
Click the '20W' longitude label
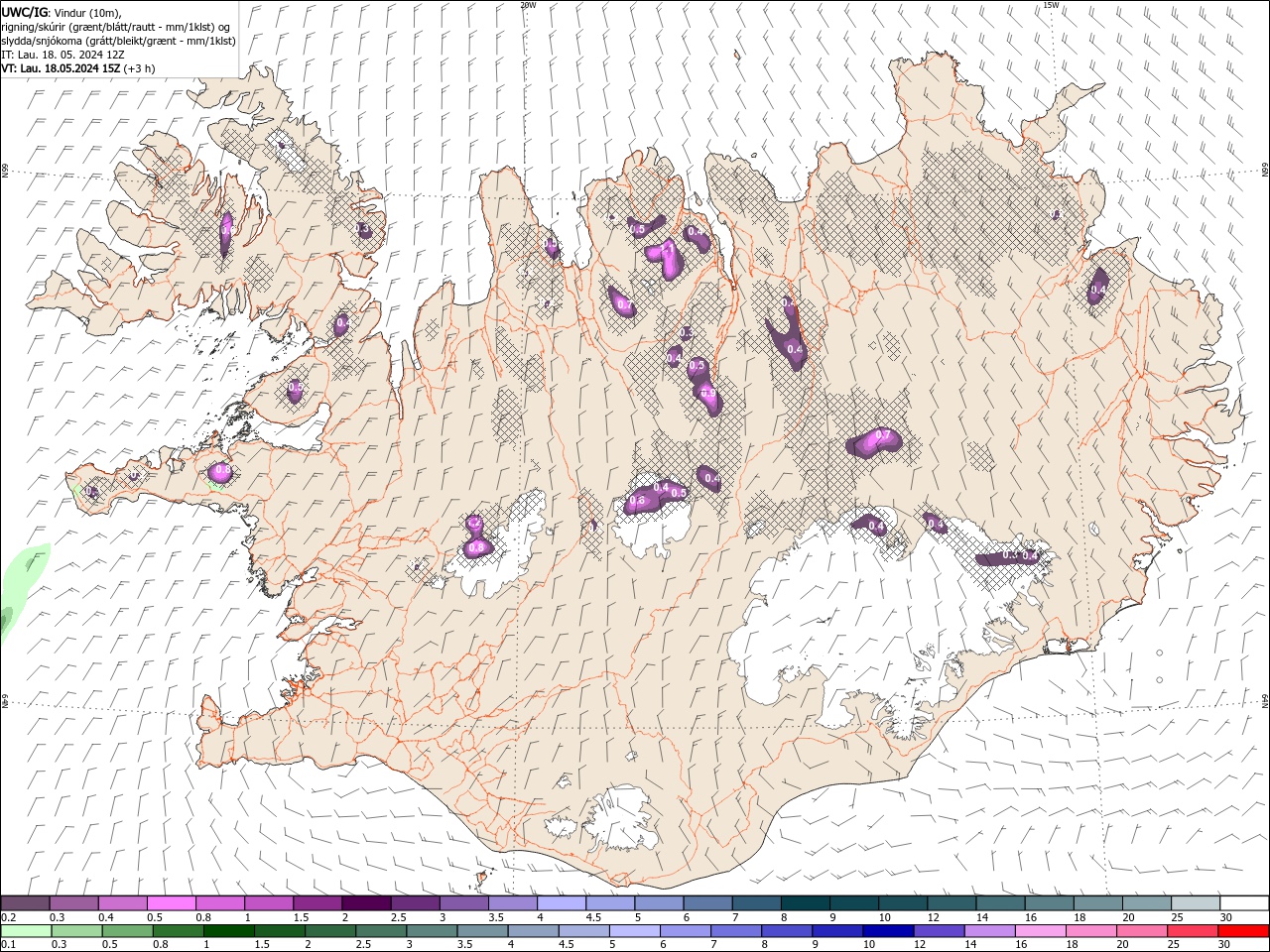tap(528, 5)
